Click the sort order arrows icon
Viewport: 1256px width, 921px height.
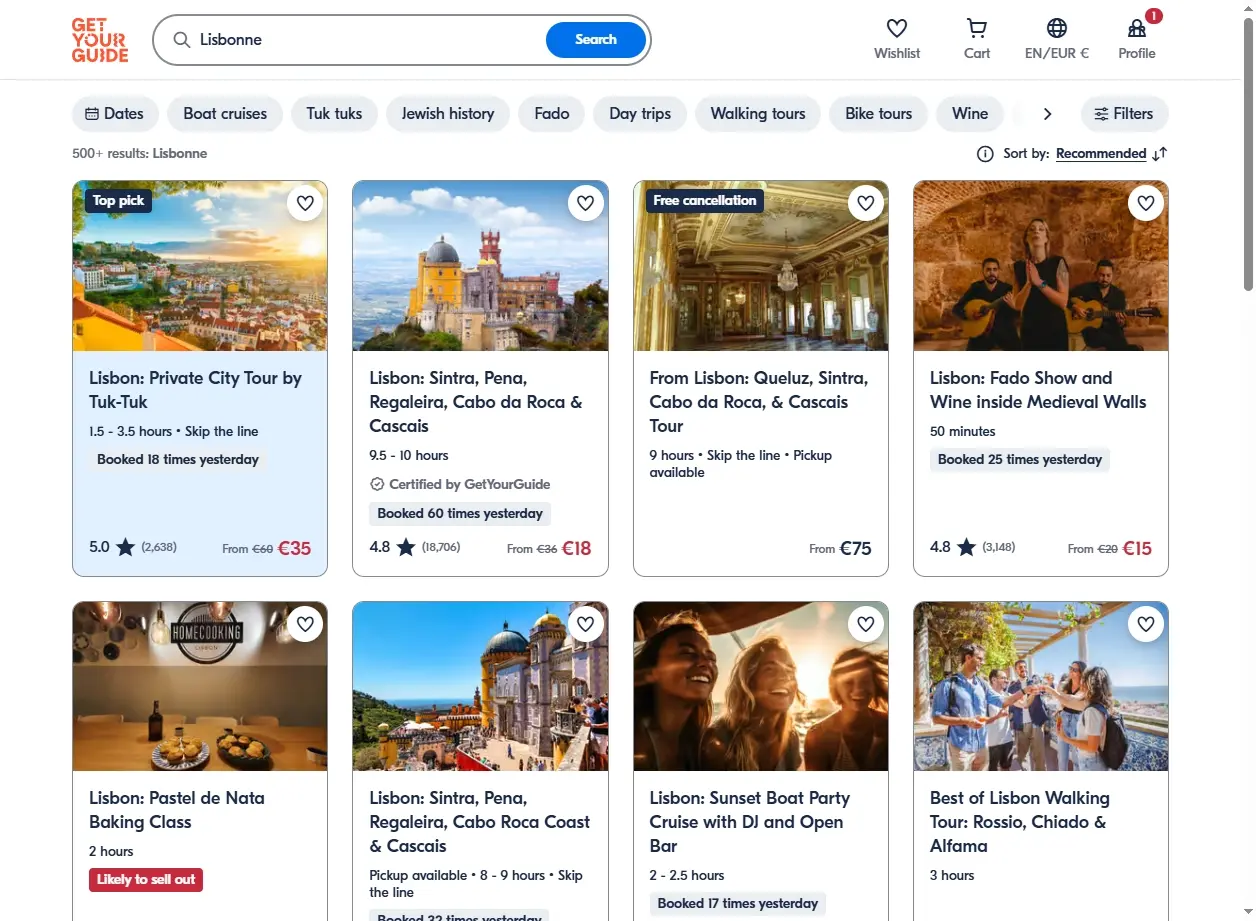(x=1160, y=154)
